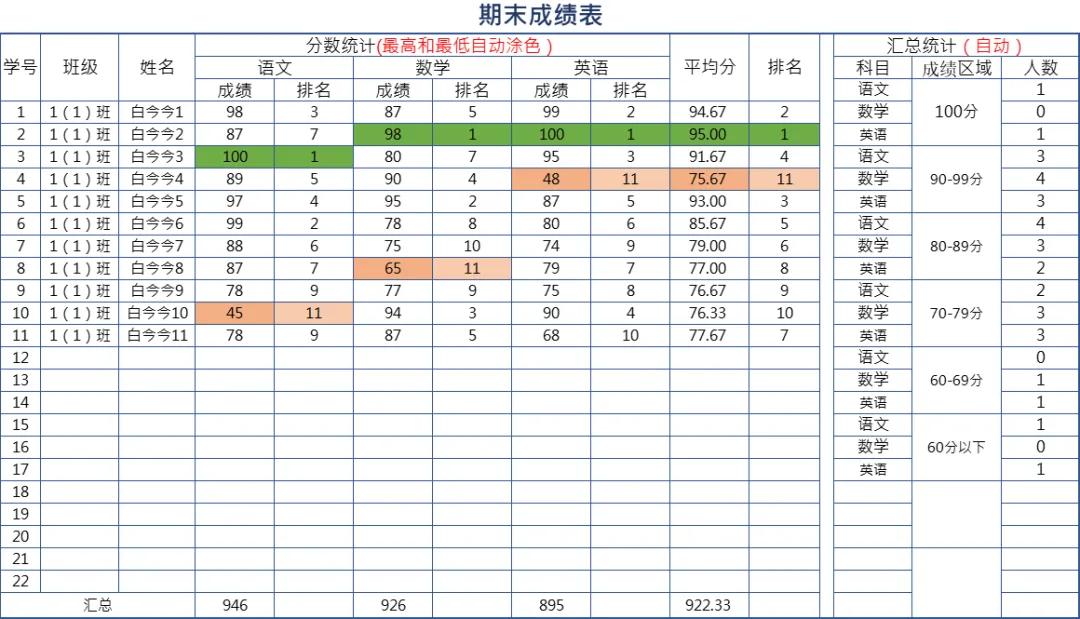
Task: Click the name cell 白今今10
Action: coord(157,313)
